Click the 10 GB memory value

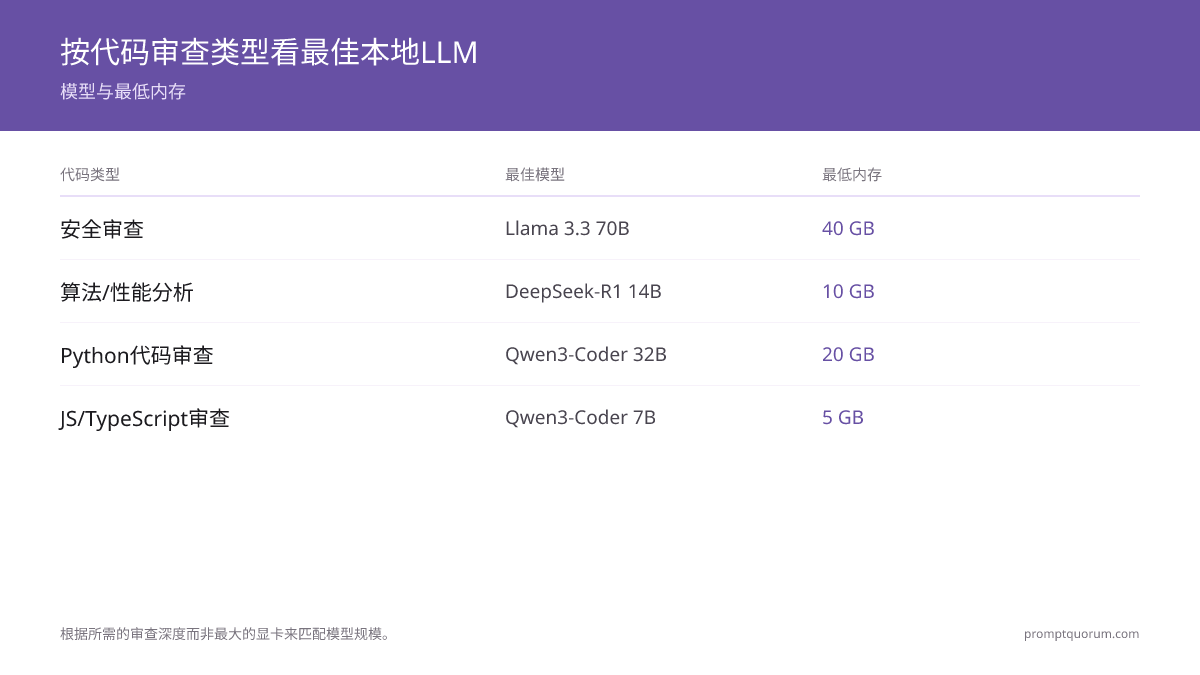click(848, 291)
